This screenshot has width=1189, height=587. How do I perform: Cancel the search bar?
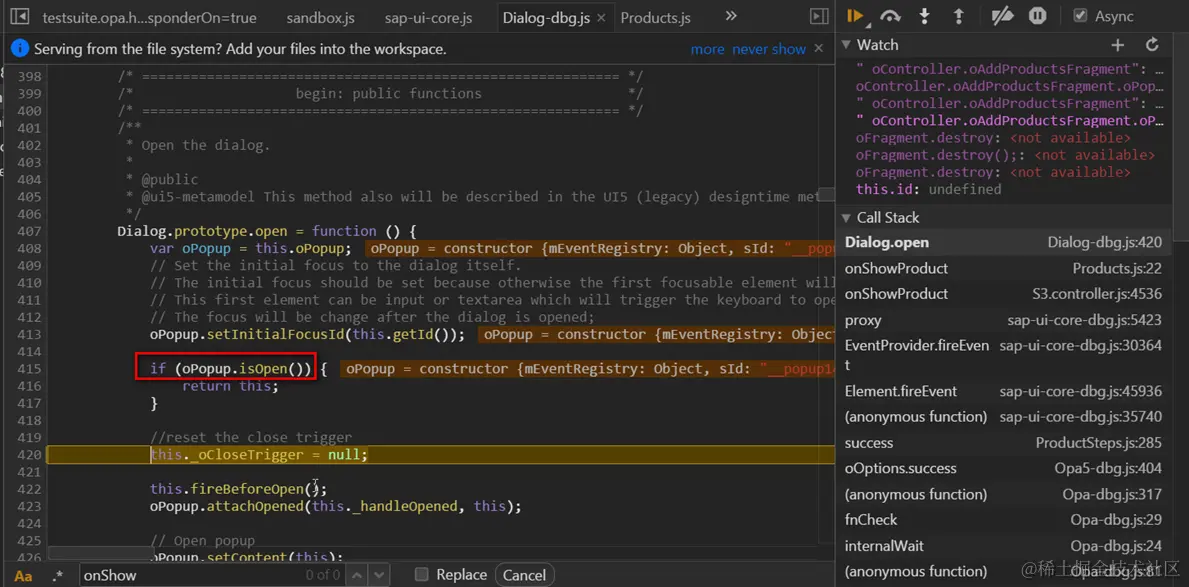pos(524,575)
